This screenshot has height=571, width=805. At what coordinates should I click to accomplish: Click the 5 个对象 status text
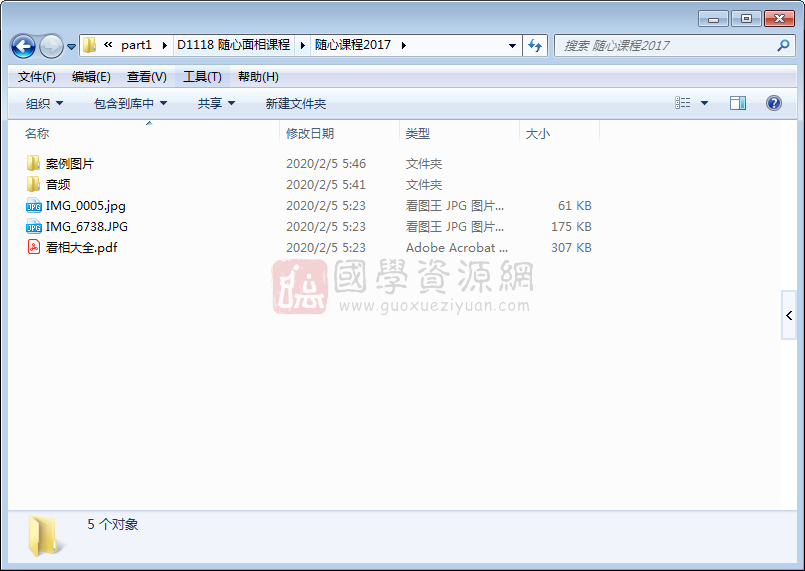tap(112, 524)
